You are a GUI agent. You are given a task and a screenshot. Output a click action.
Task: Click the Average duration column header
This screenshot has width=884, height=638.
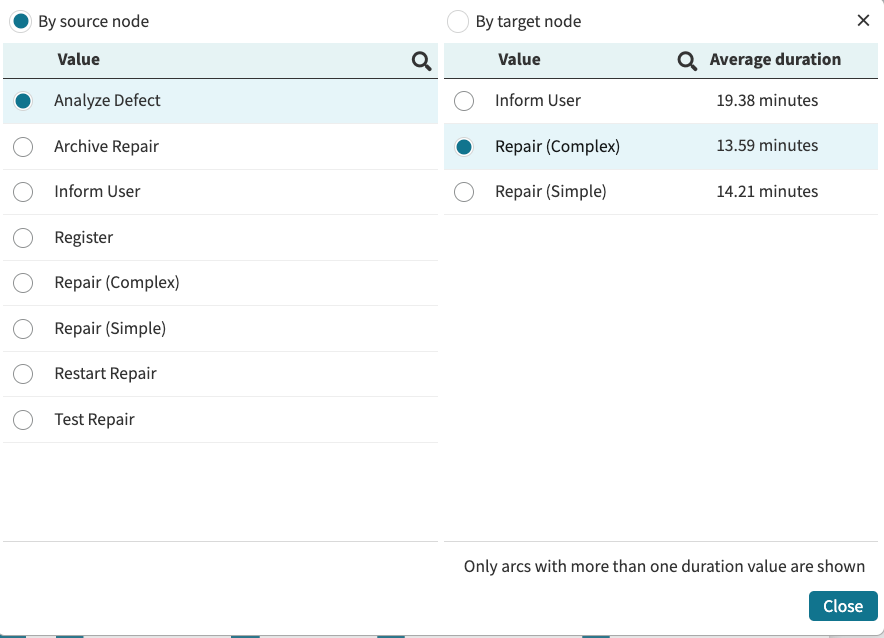pyautogui.click(x=775, y=60)
